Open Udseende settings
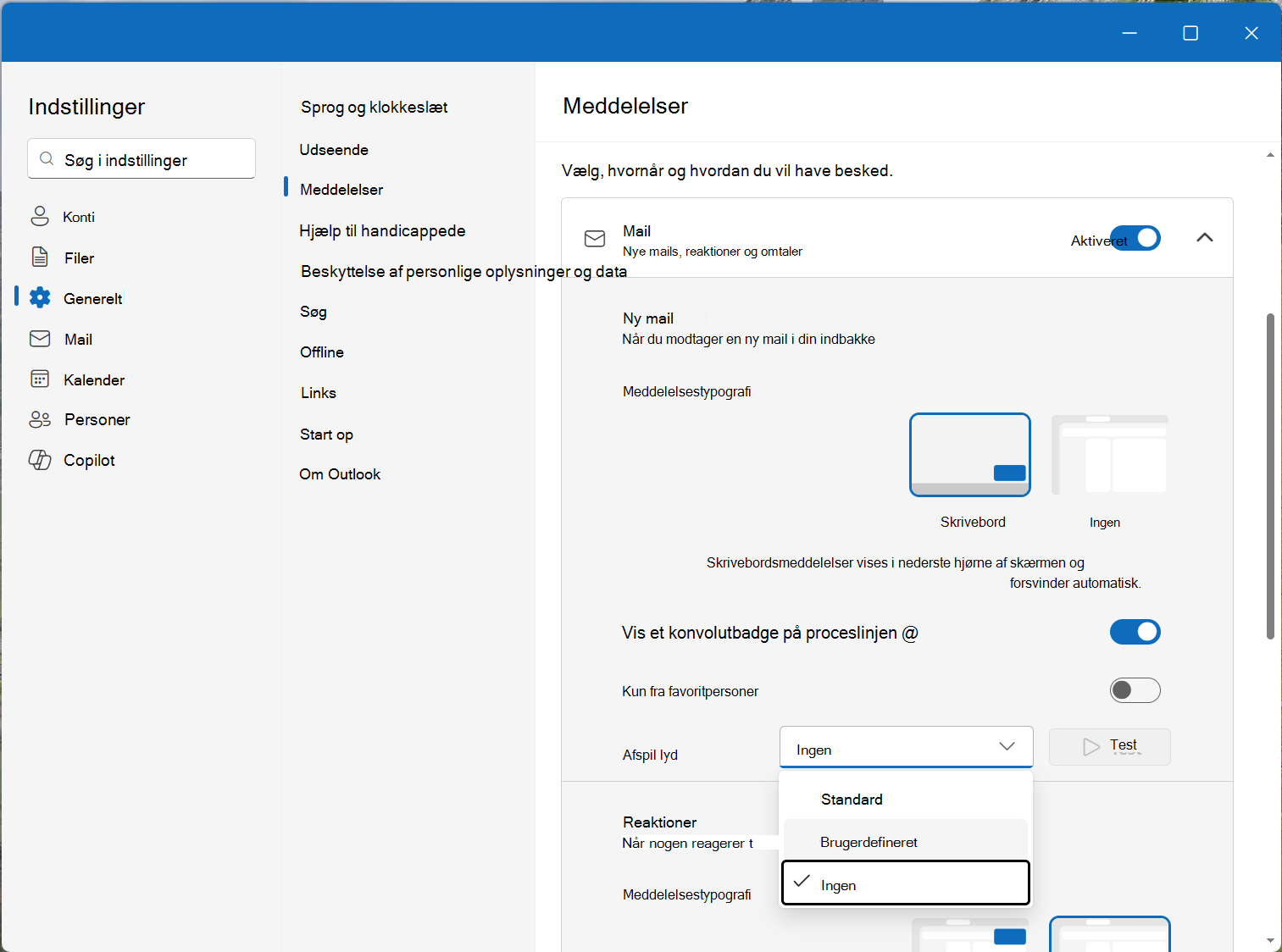 334,149
